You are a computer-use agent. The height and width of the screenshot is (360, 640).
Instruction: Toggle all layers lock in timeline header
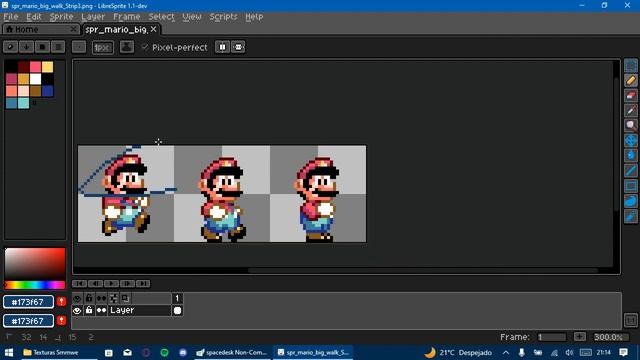coord(89,298)
